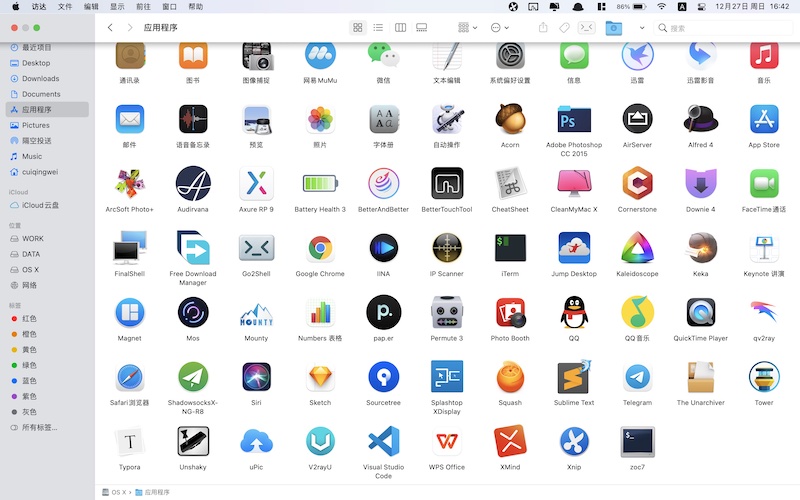Select the Adobe Photoshop CC 2015 icon
This screenshot has height=500, width=800.
[x=574, y=119]
